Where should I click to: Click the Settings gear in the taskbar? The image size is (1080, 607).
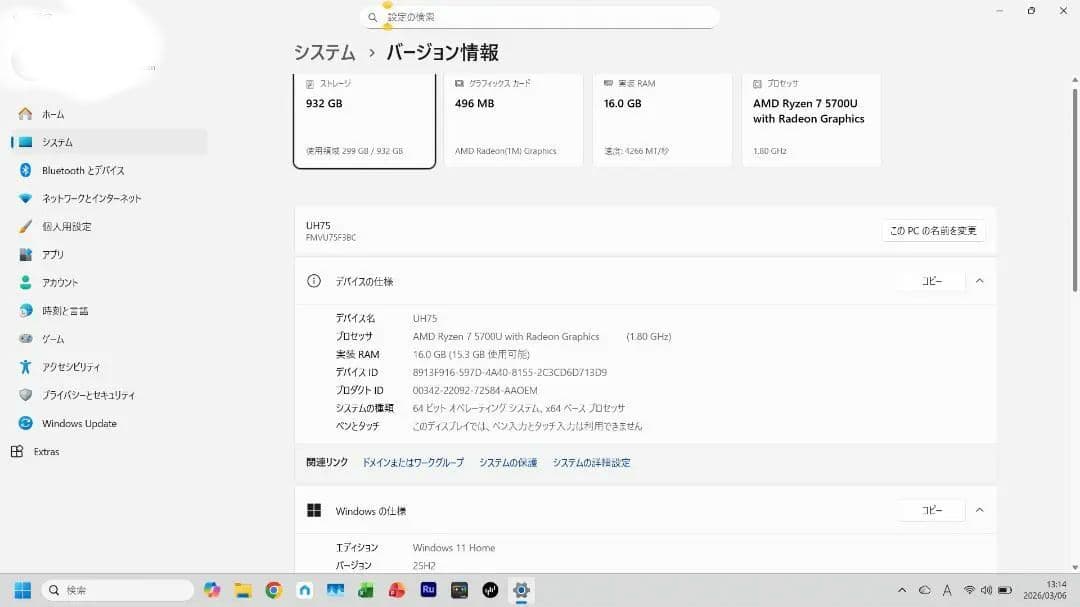521,590
